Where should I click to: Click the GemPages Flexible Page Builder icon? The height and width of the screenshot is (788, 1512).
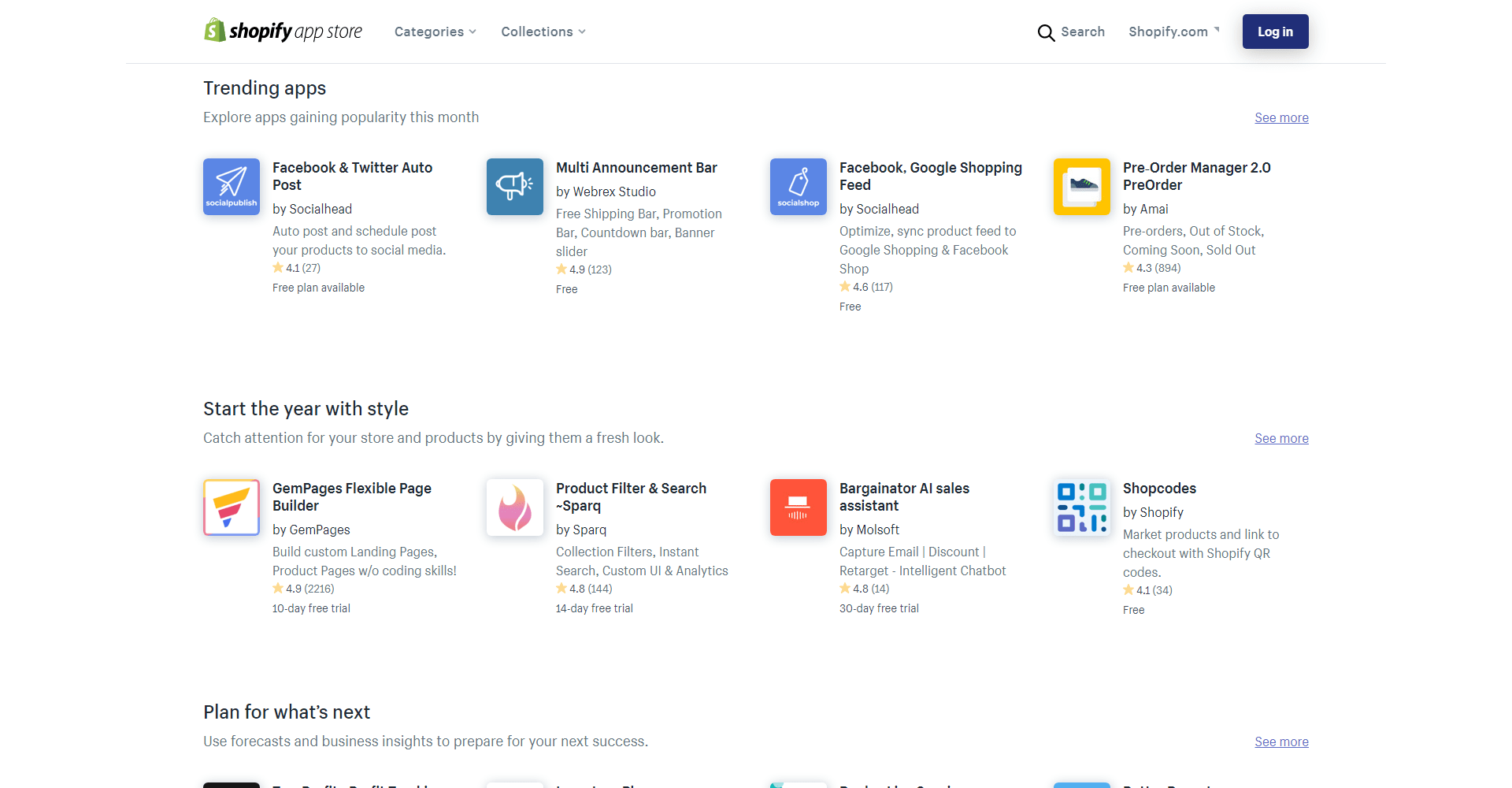click(x=232, y=507)
